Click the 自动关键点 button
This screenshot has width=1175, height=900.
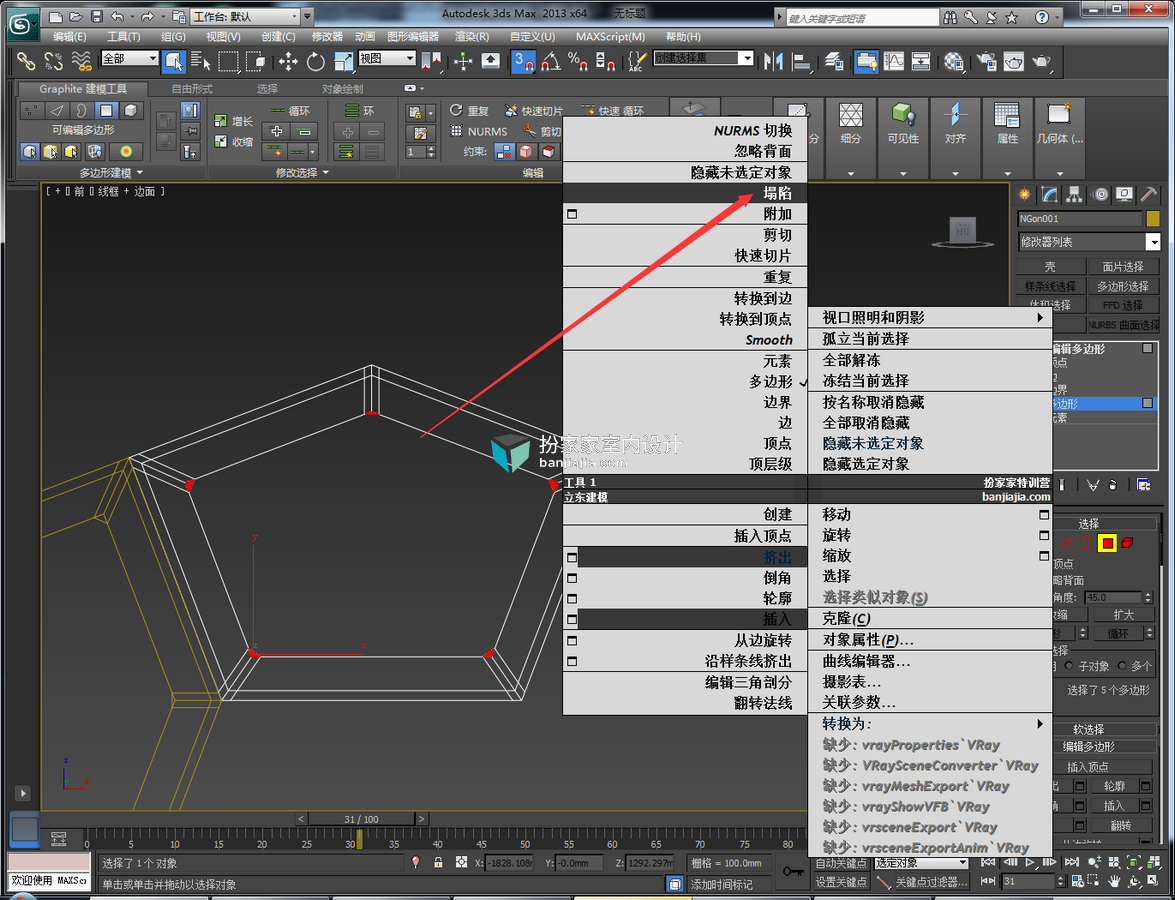click(841, 863)
